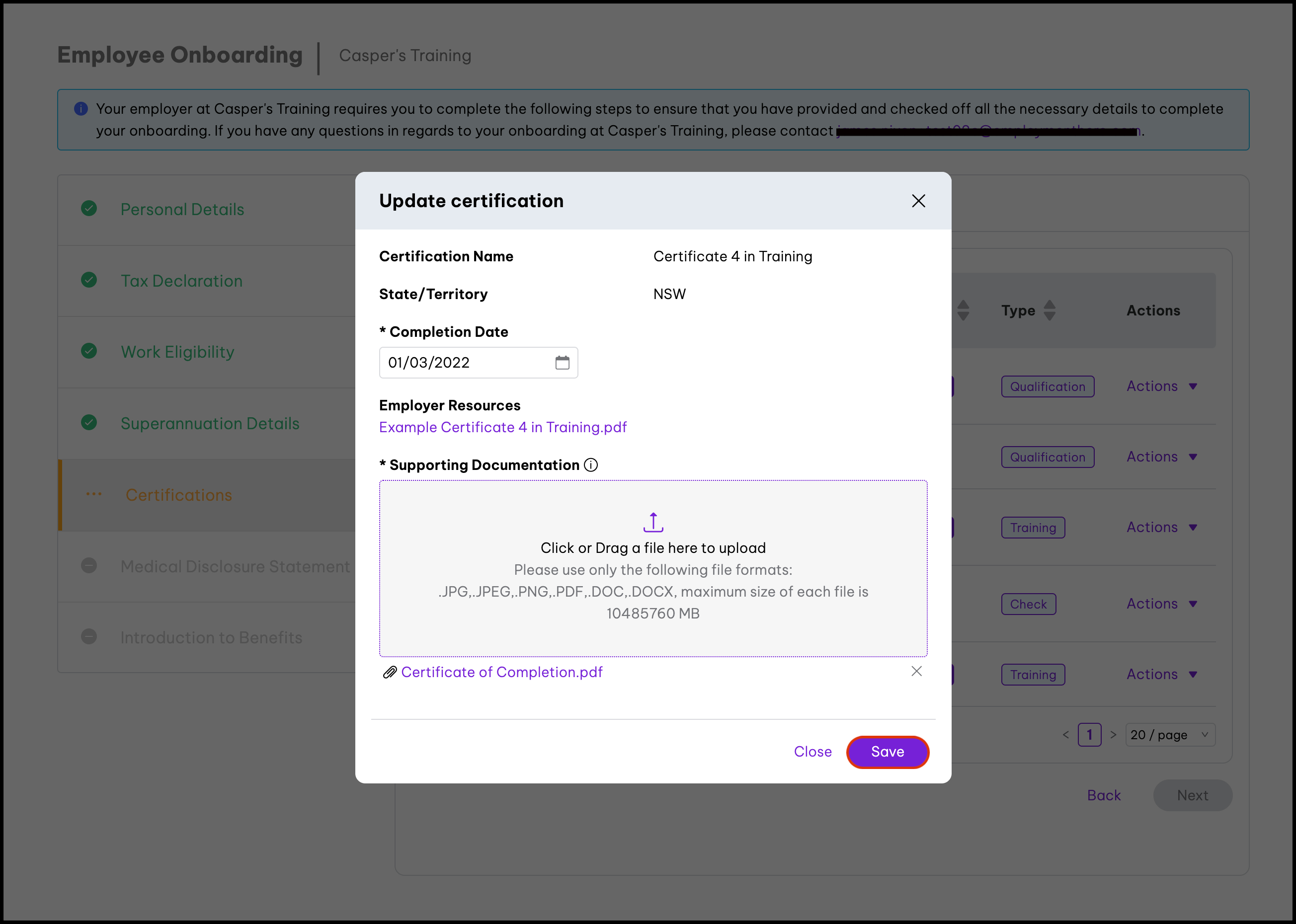The width and height of the screenshot is (1296, 924).
Task: Click the grey status icon for Introduction to Benefits
Action: tap(89, 637)
